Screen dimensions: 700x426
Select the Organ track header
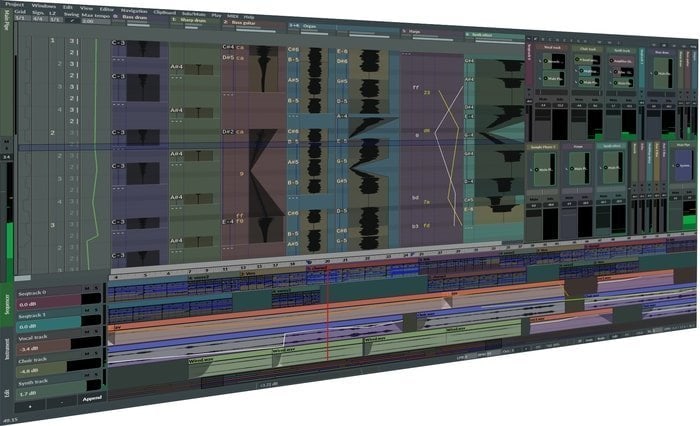coord(309,26)
